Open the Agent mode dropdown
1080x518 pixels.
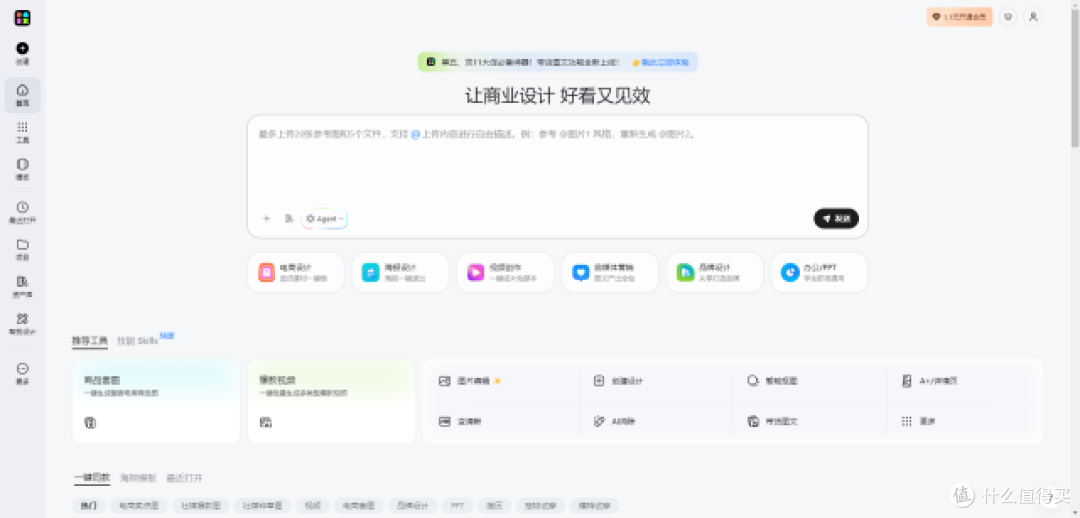pyautogui.click(x=324, y=218)
